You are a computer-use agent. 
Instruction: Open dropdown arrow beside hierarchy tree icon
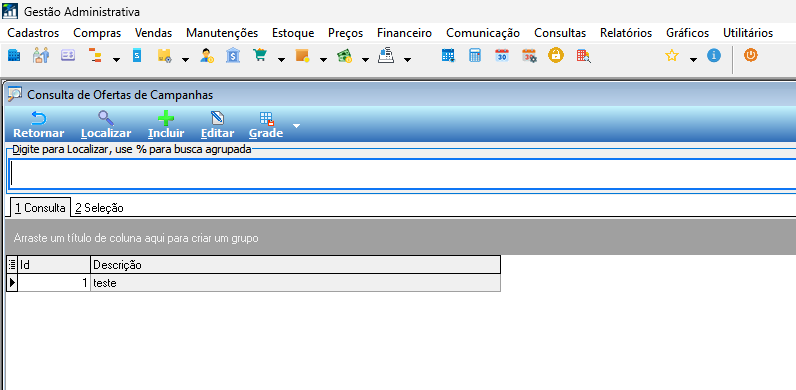[116, 60]
